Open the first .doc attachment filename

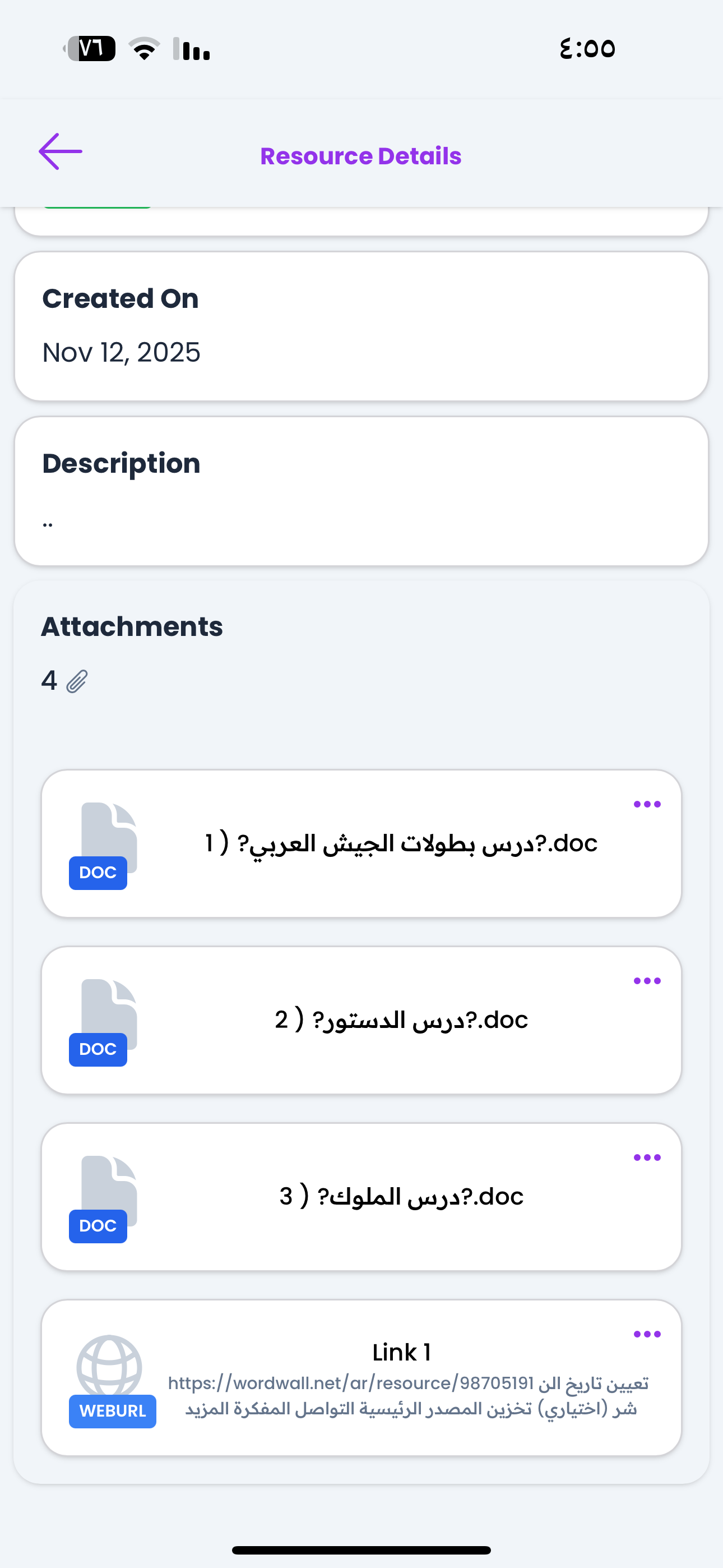[x=401, y=843]
